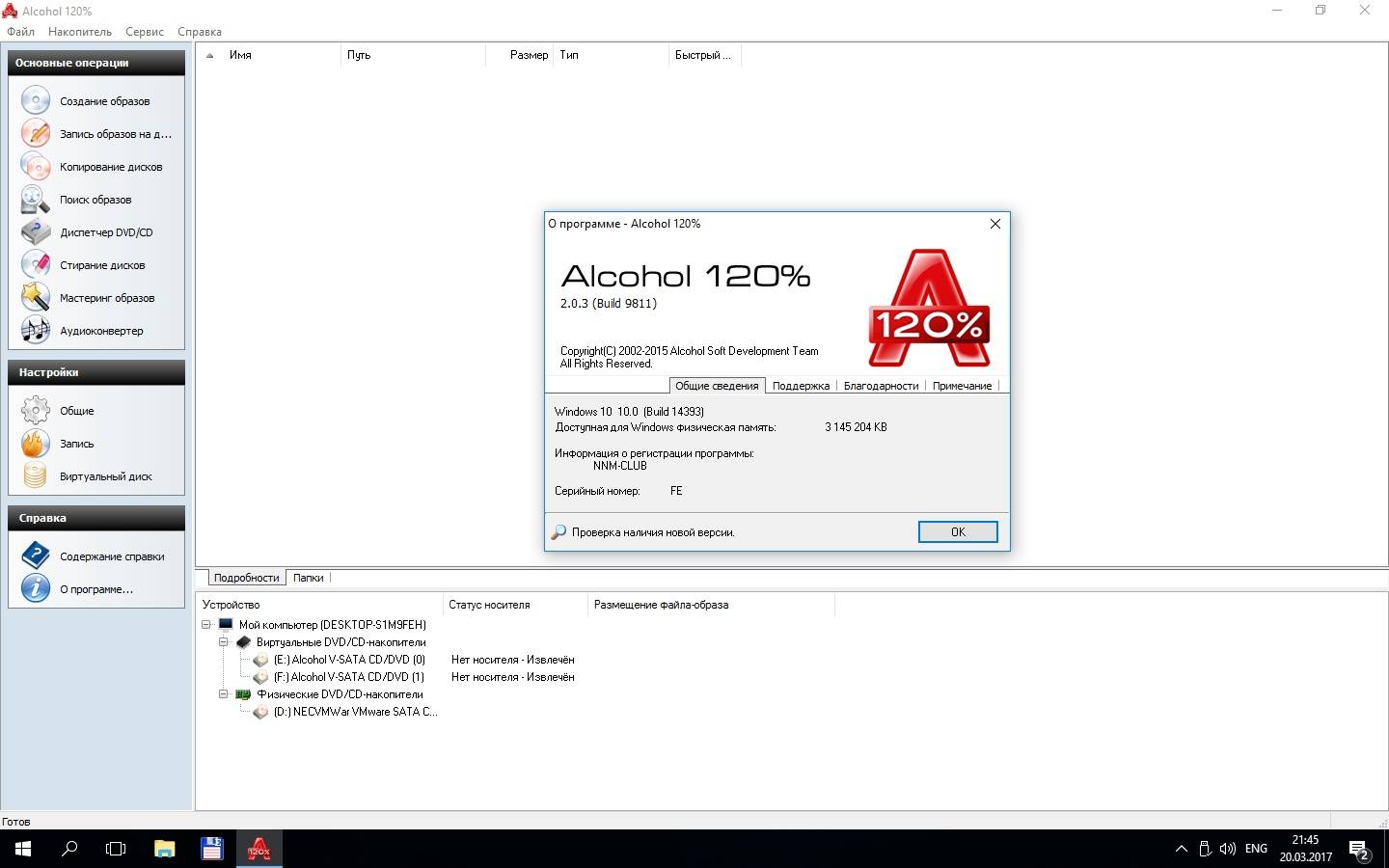The width and height of the screenshot is (1389, 868).
Task: Open the floppy disk app on taskbar
Action: (x=211, y=849)
